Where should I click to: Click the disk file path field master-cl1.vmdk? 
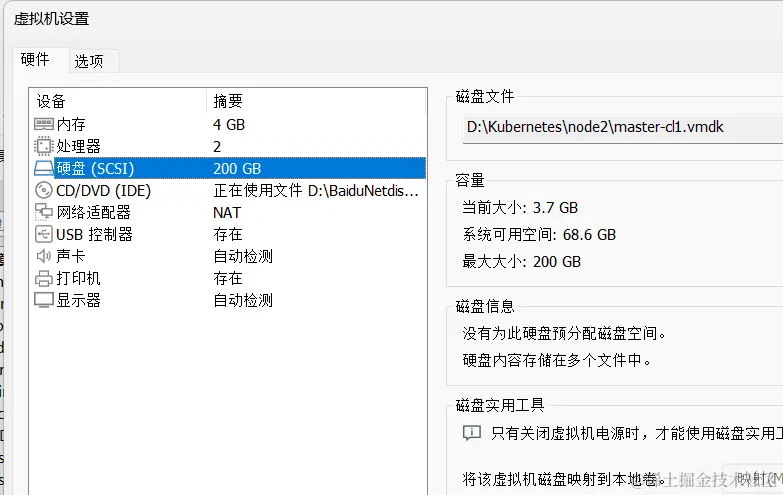tap(623, 127)
